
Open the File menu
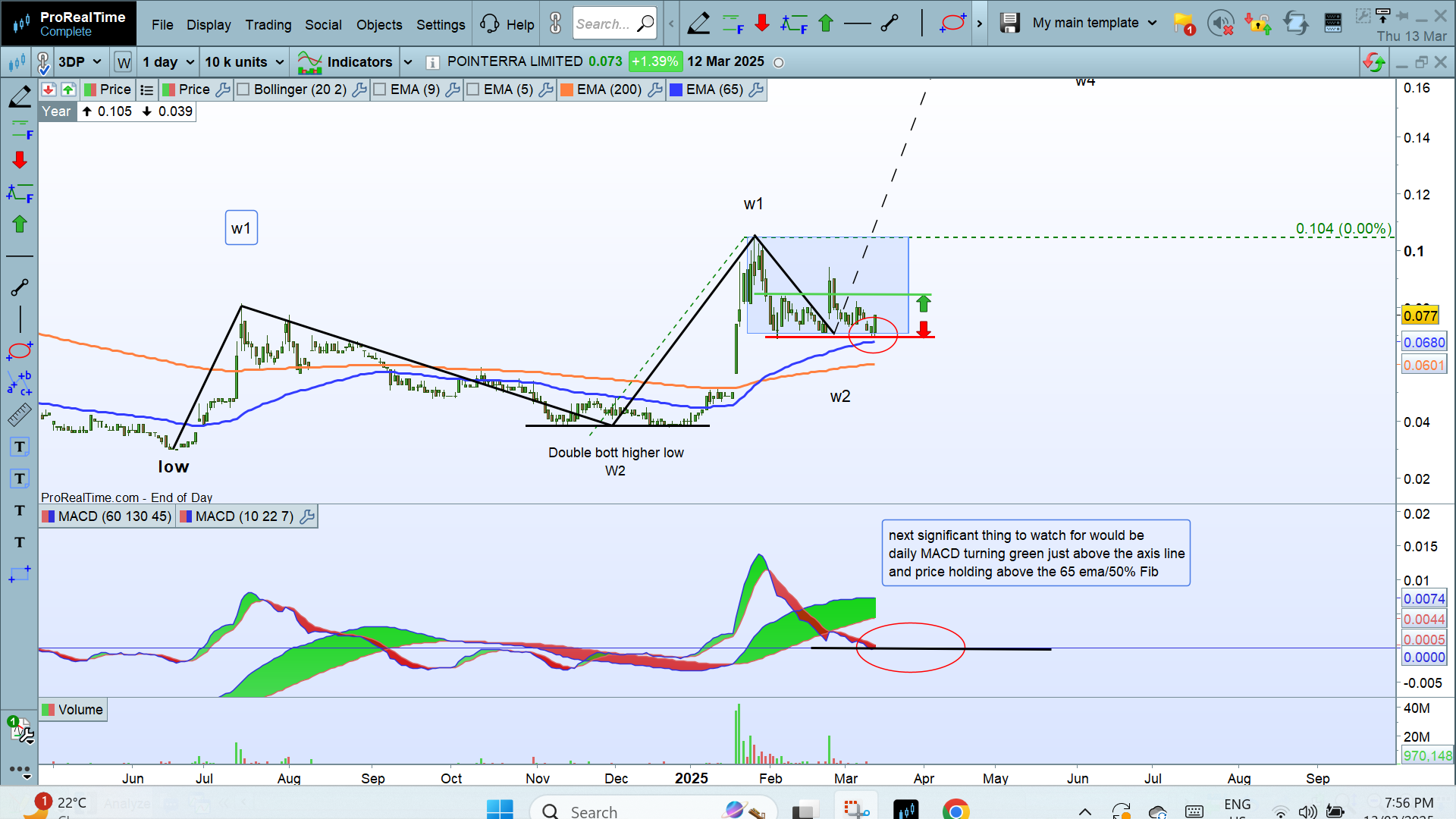[162, 25]
